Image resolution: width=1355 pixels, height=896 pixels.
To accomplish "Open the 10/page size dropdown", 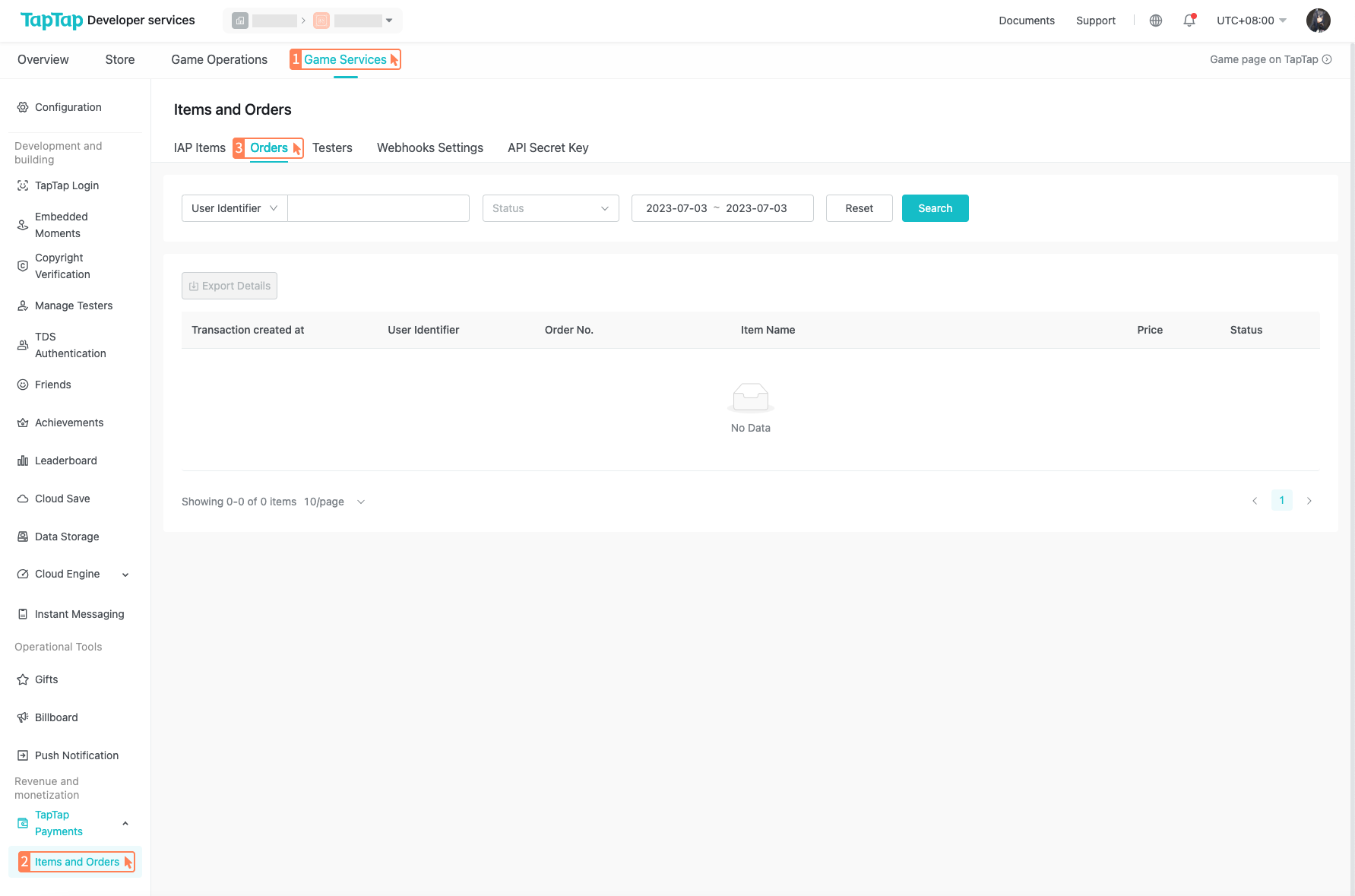I will (x=334, y=502).
